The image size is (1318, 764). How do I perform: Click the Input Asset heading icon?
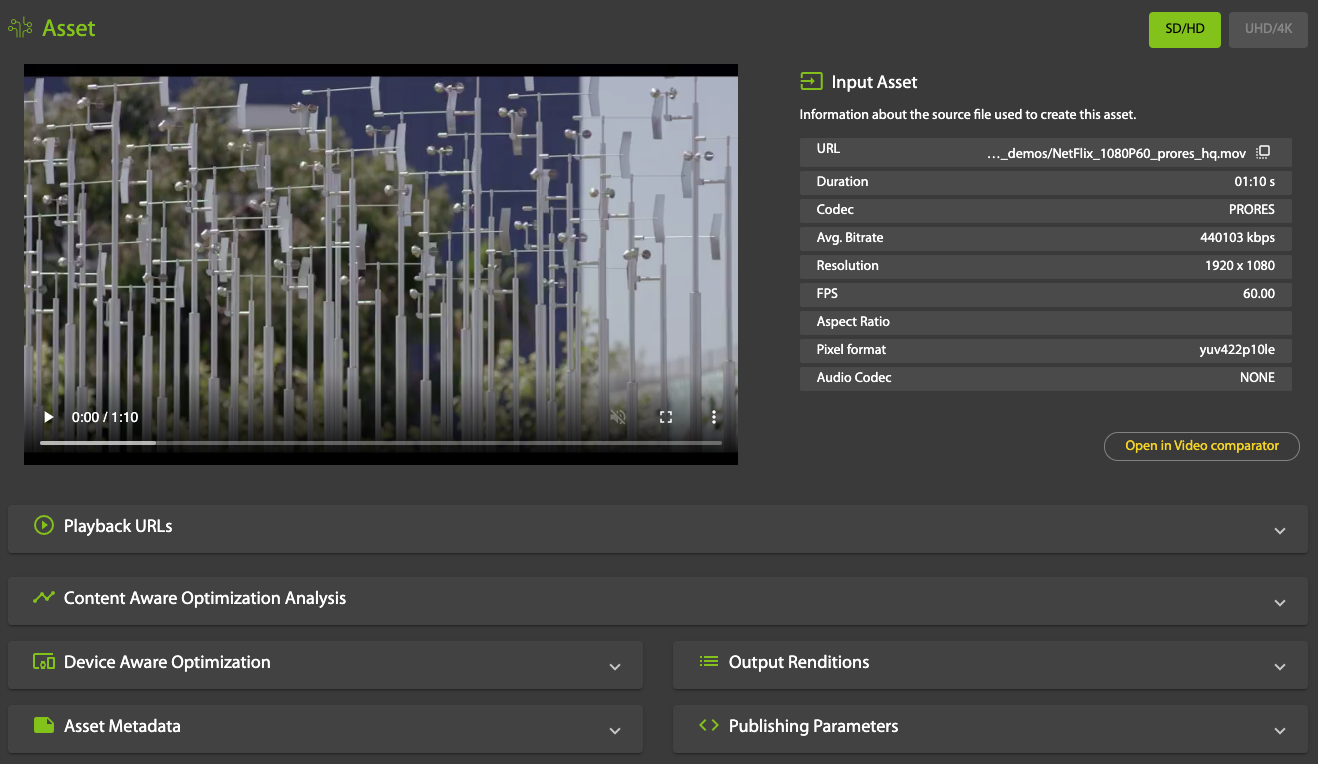tap(811, 82)
